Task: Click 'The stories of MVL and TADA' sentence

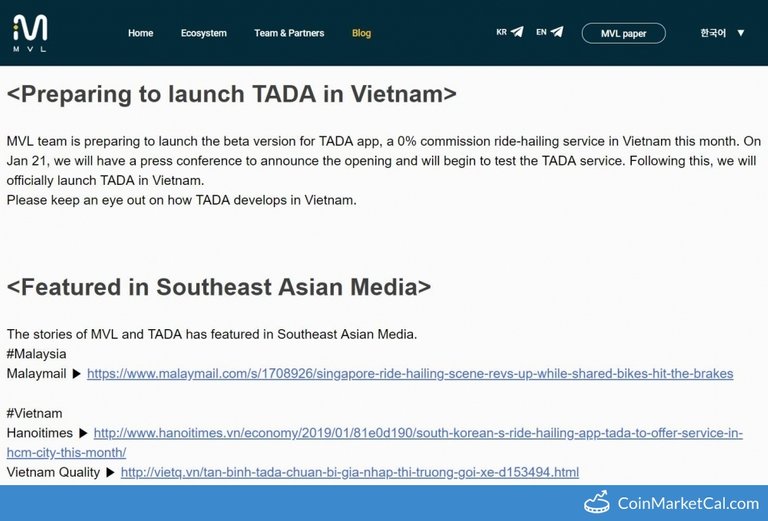Action: 212,334
